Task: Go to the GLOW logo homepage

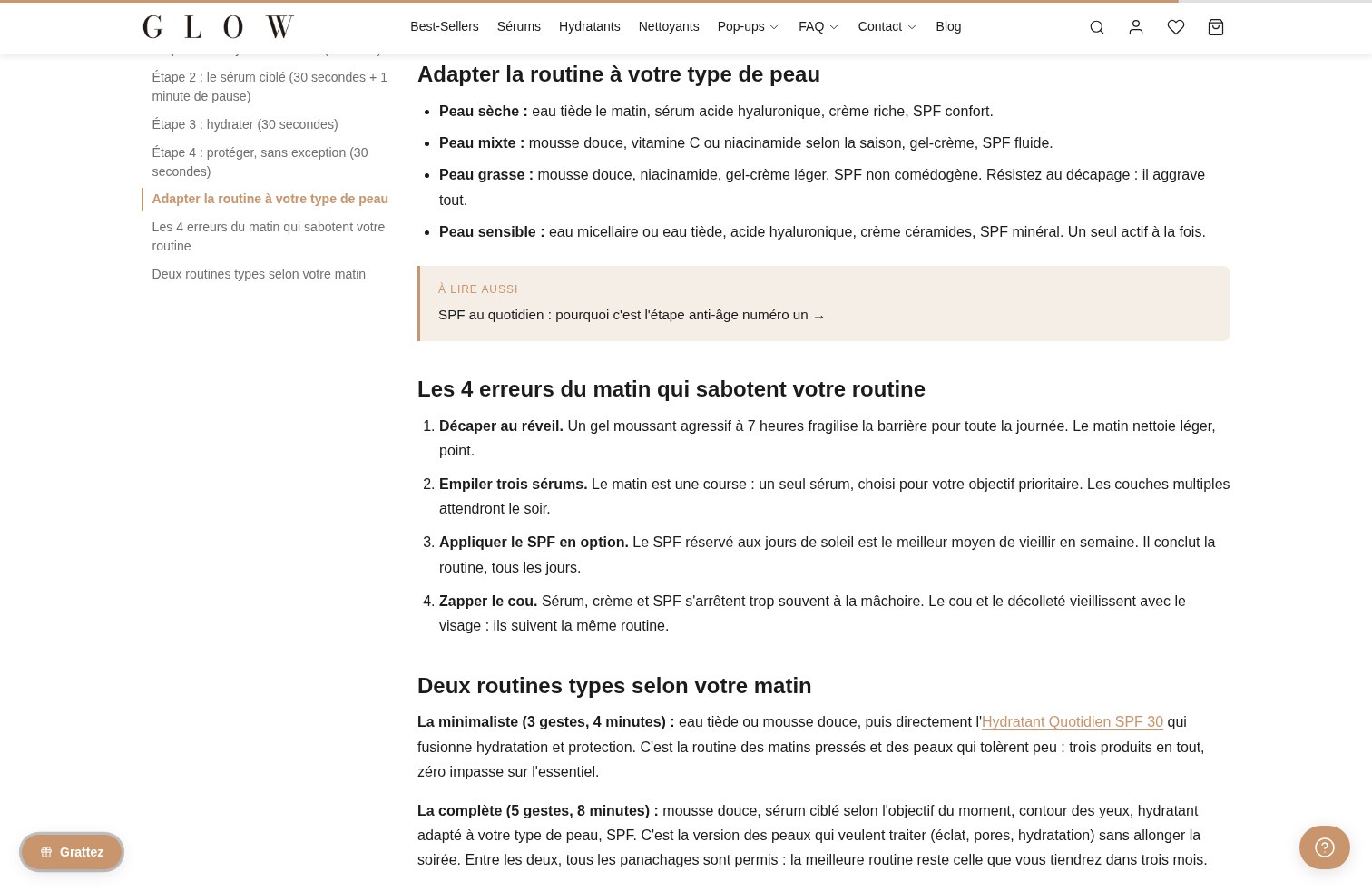Action: (218, 27)
